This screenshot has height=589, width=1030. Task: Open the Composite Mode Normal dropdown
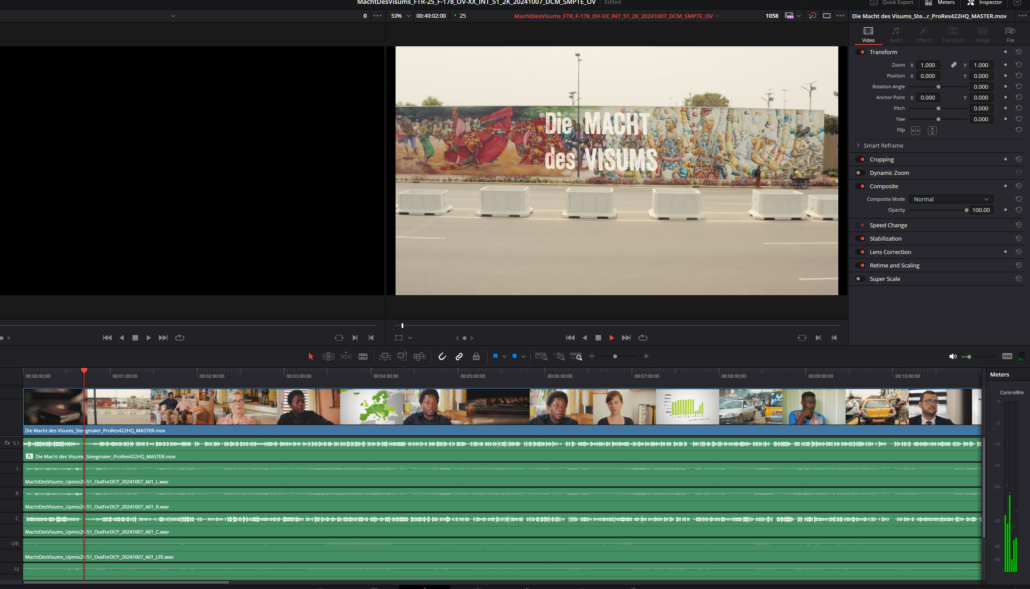tap(951, 199)
